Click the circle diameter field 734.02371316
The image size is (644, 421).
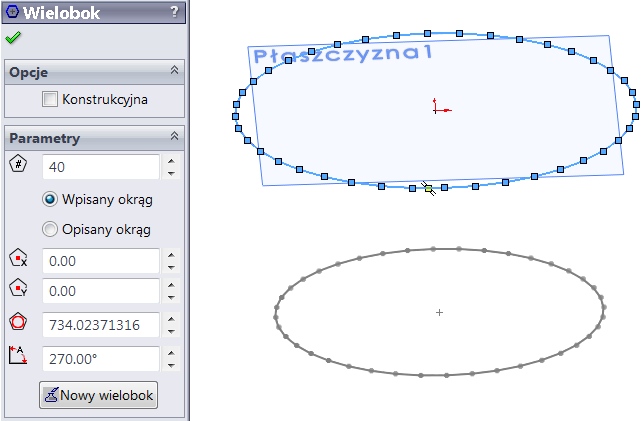tap(101, 325)
